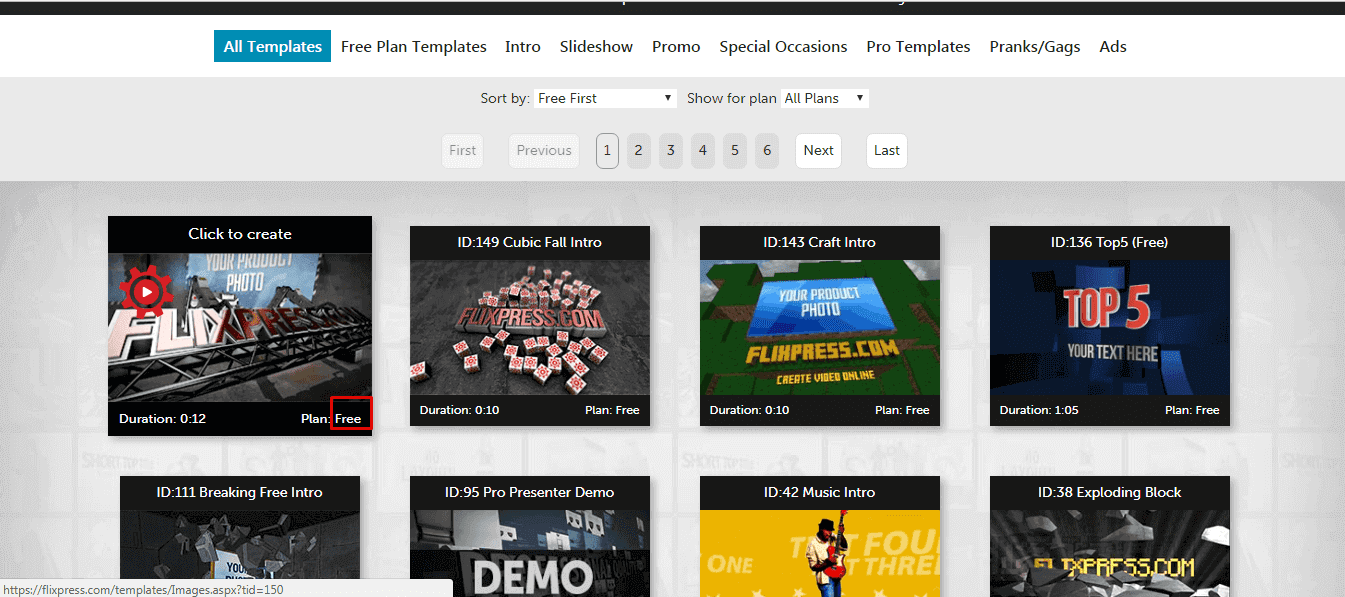This screenshot has height=597, width=1345.
Task: Switch to the Ads category
Action: [x=1113, y=46]
